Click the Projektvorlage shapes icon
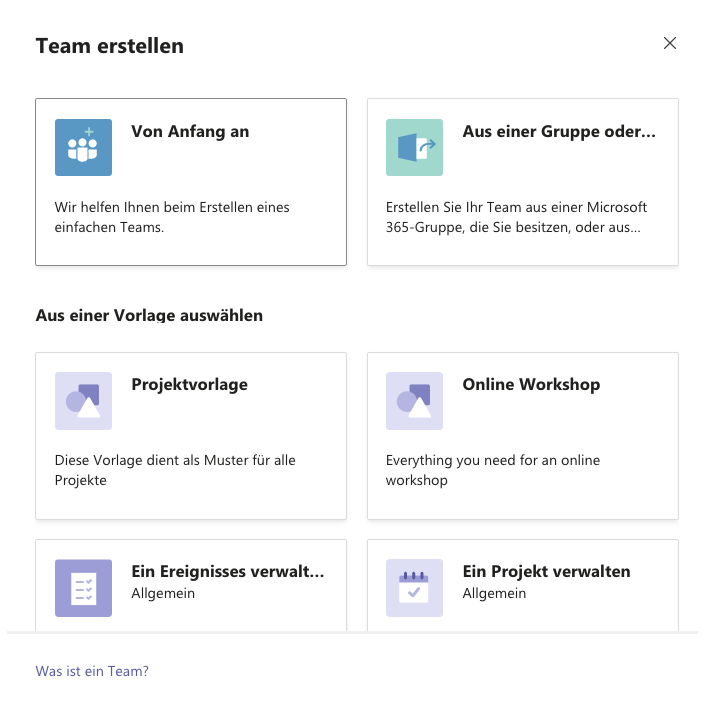Viewport: 703px width, 714px height. point(83,401)
